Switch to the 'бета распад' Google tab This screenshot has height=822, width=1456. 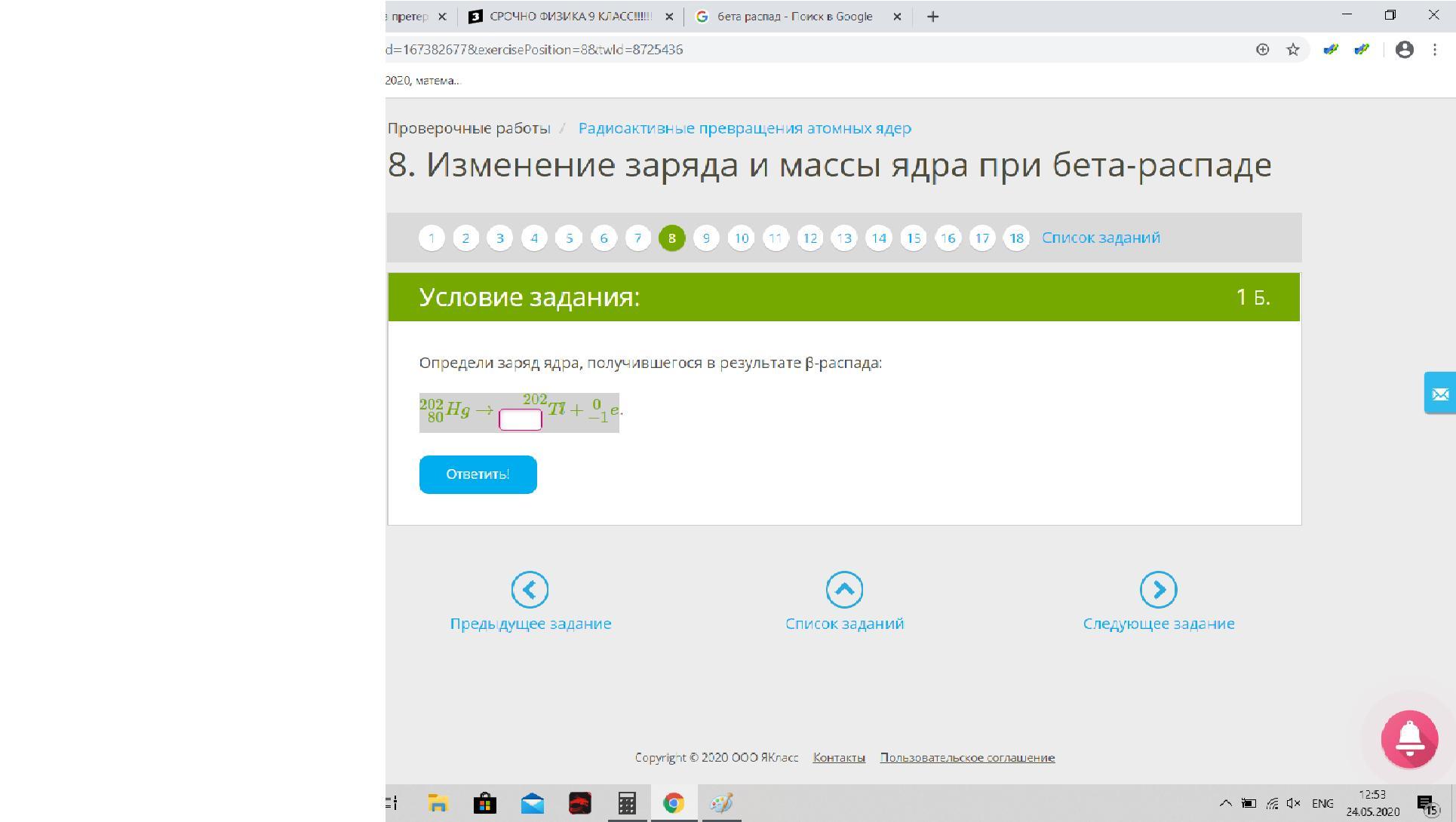[x=794, y=17]
